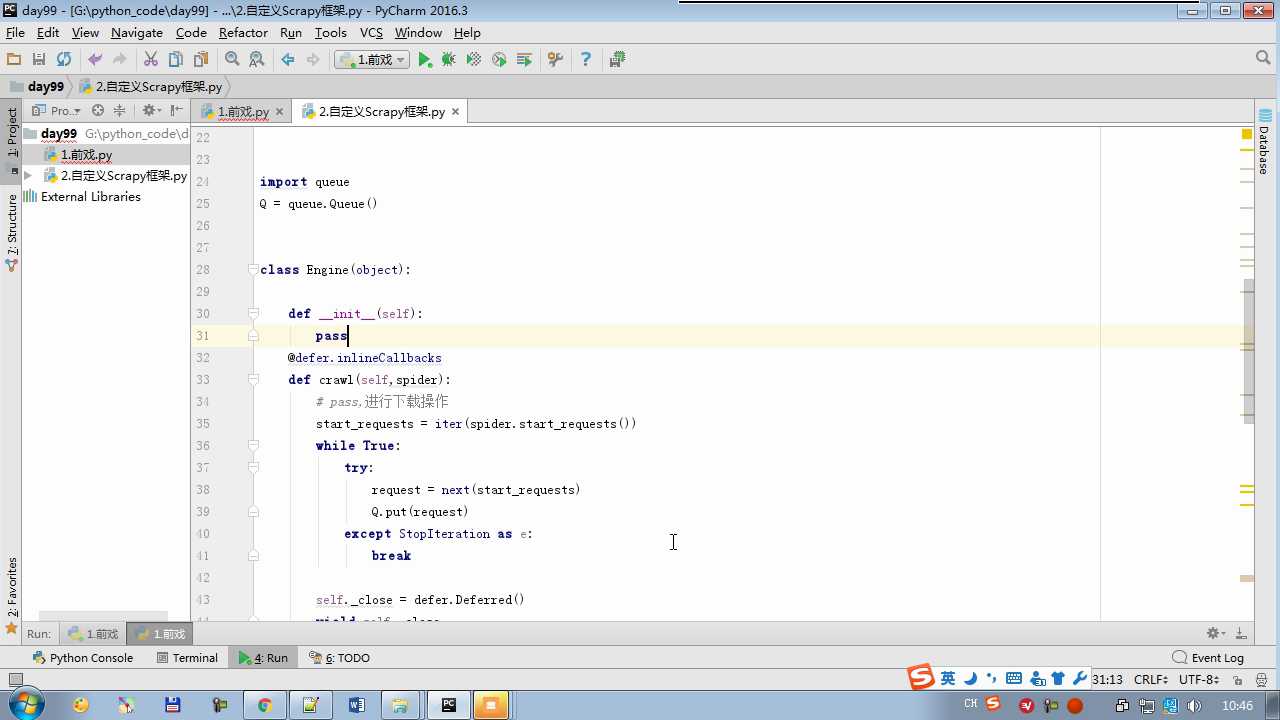The image size is (1280, 720).
Task: Click the CRLF line separator selector
Action: click(x=1150, y=680)
